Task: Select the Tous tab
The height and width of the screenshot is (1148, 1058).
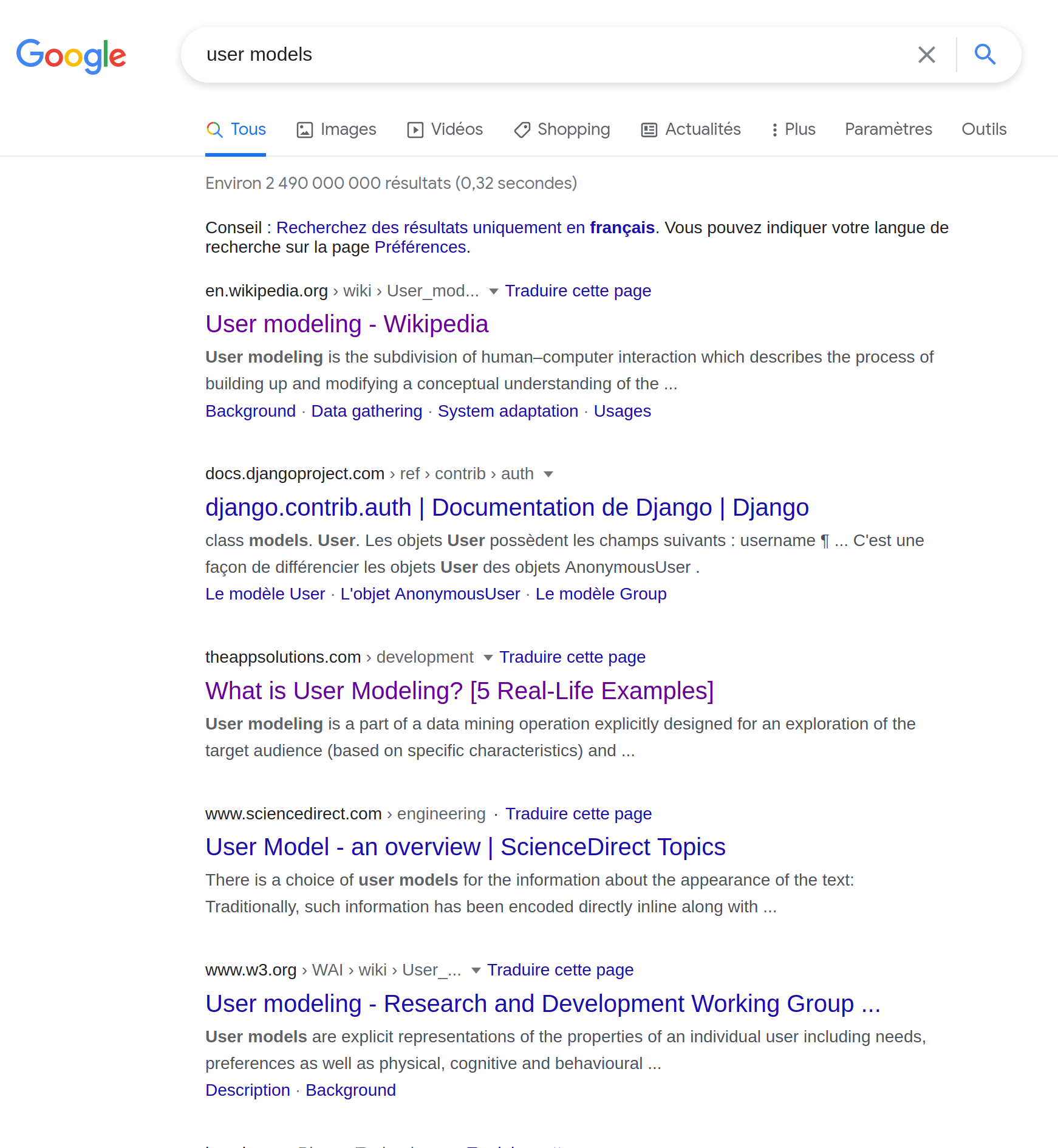Action: (x=236, y=129)
